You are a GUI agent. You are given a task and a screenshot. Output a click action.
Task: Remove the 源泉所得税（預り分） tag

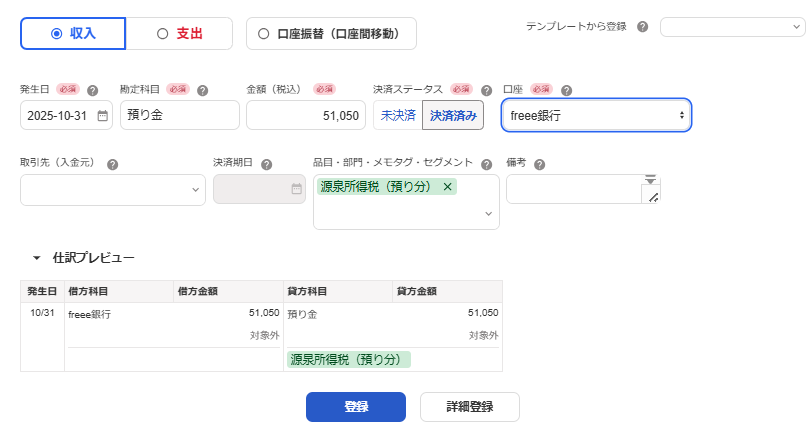click(447, 187)
